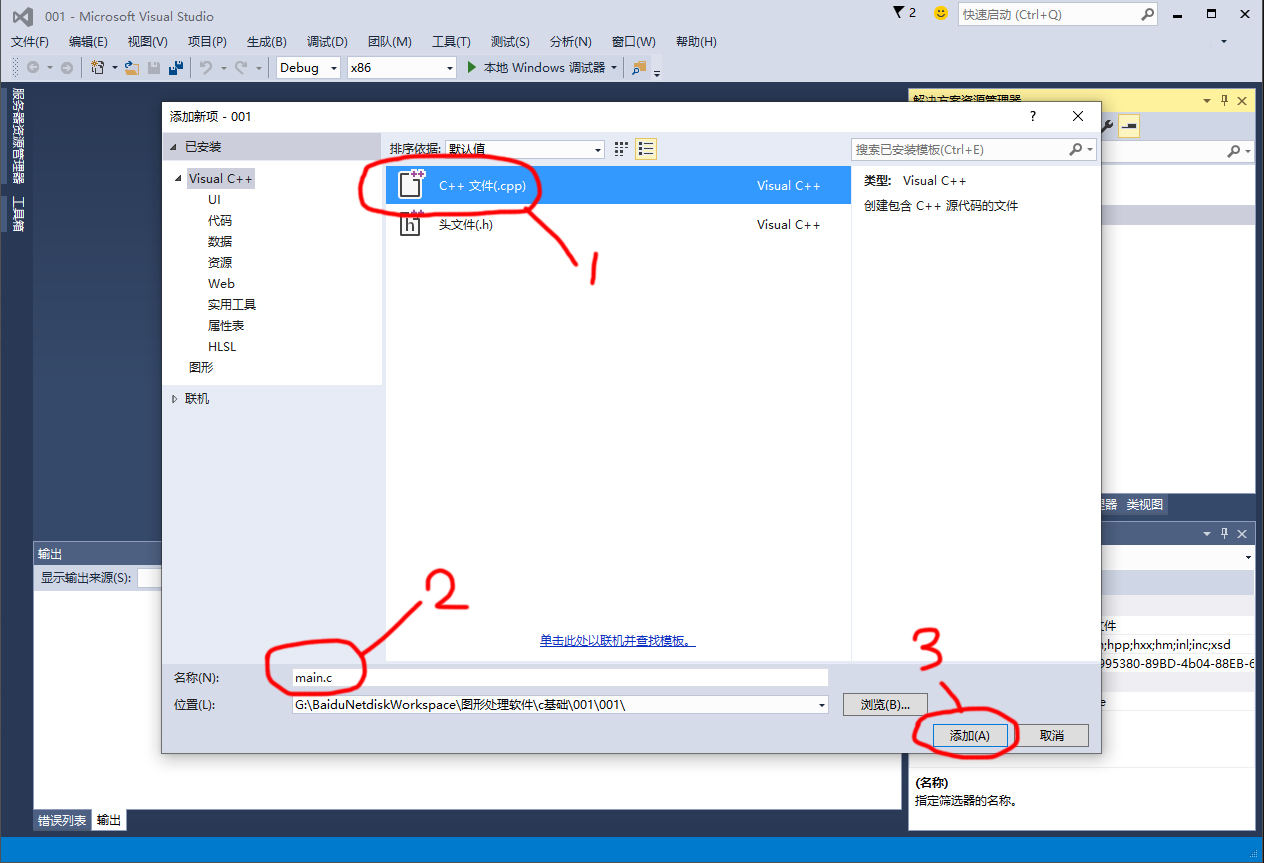Switch to the 输出 tab
1264x863 pixels.
[109, 820]
